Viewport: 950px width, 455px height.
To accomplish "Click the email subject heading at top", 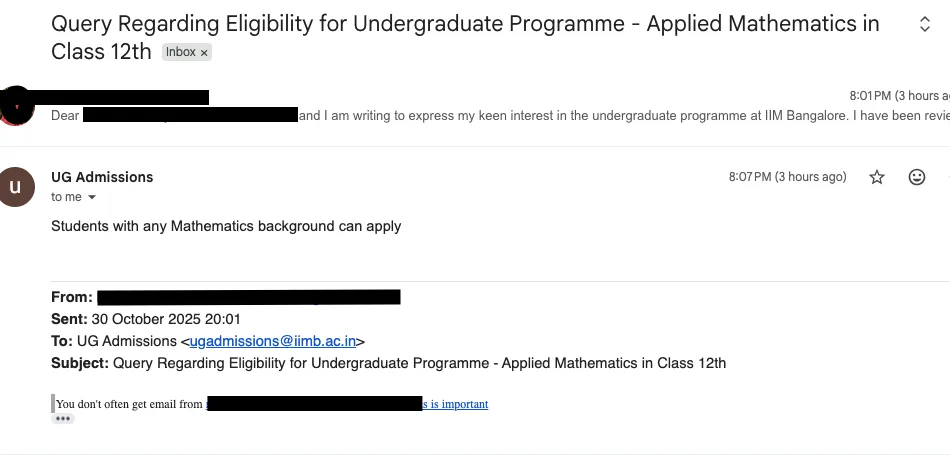I will [465, 38].
